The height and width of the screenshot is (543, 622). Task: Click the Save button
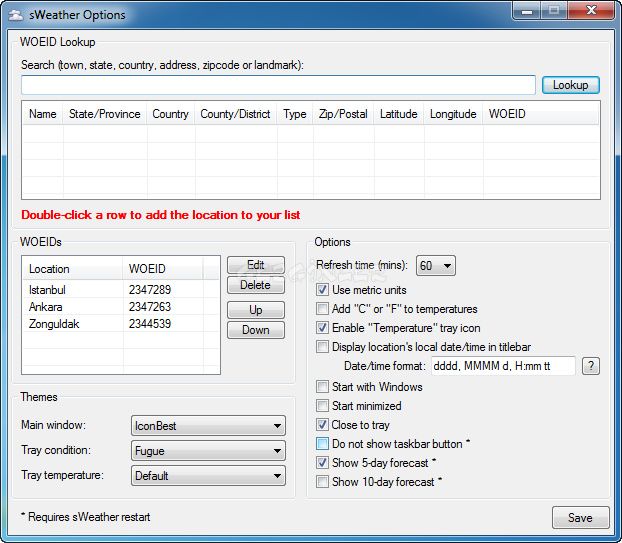click(580, 518)
